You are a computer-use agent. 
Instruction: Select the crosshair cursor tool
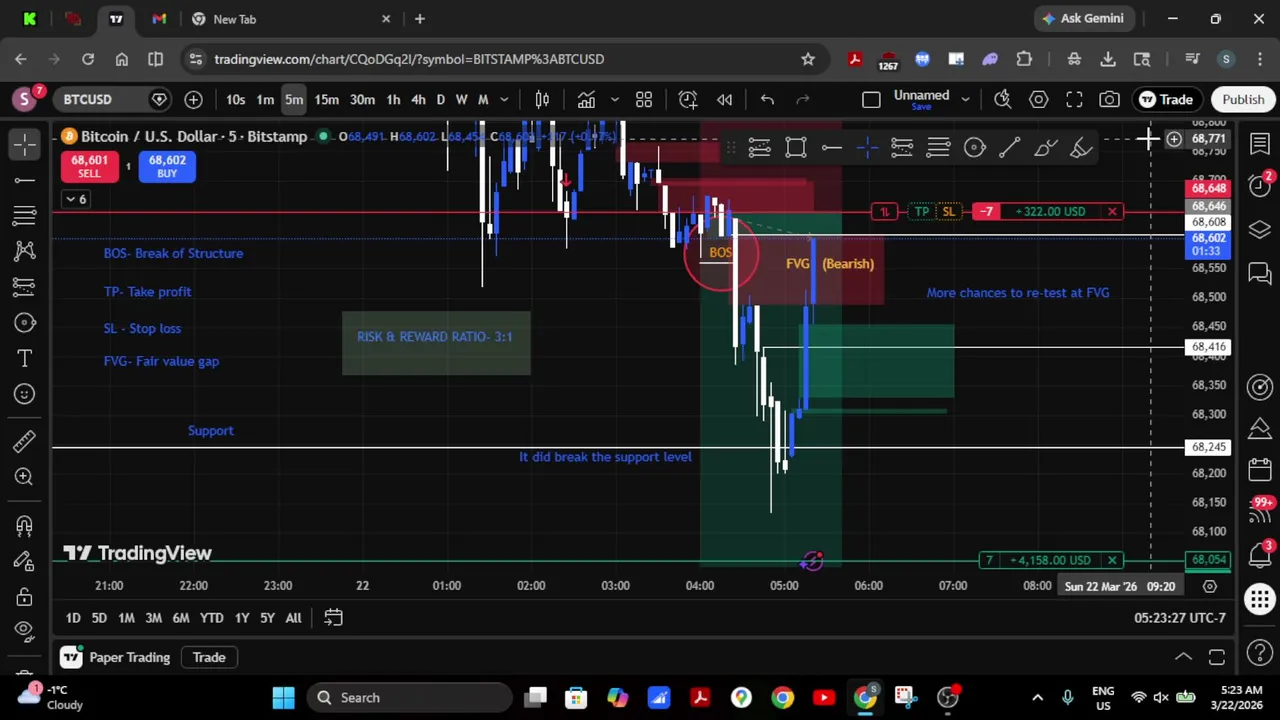(25, 144)
